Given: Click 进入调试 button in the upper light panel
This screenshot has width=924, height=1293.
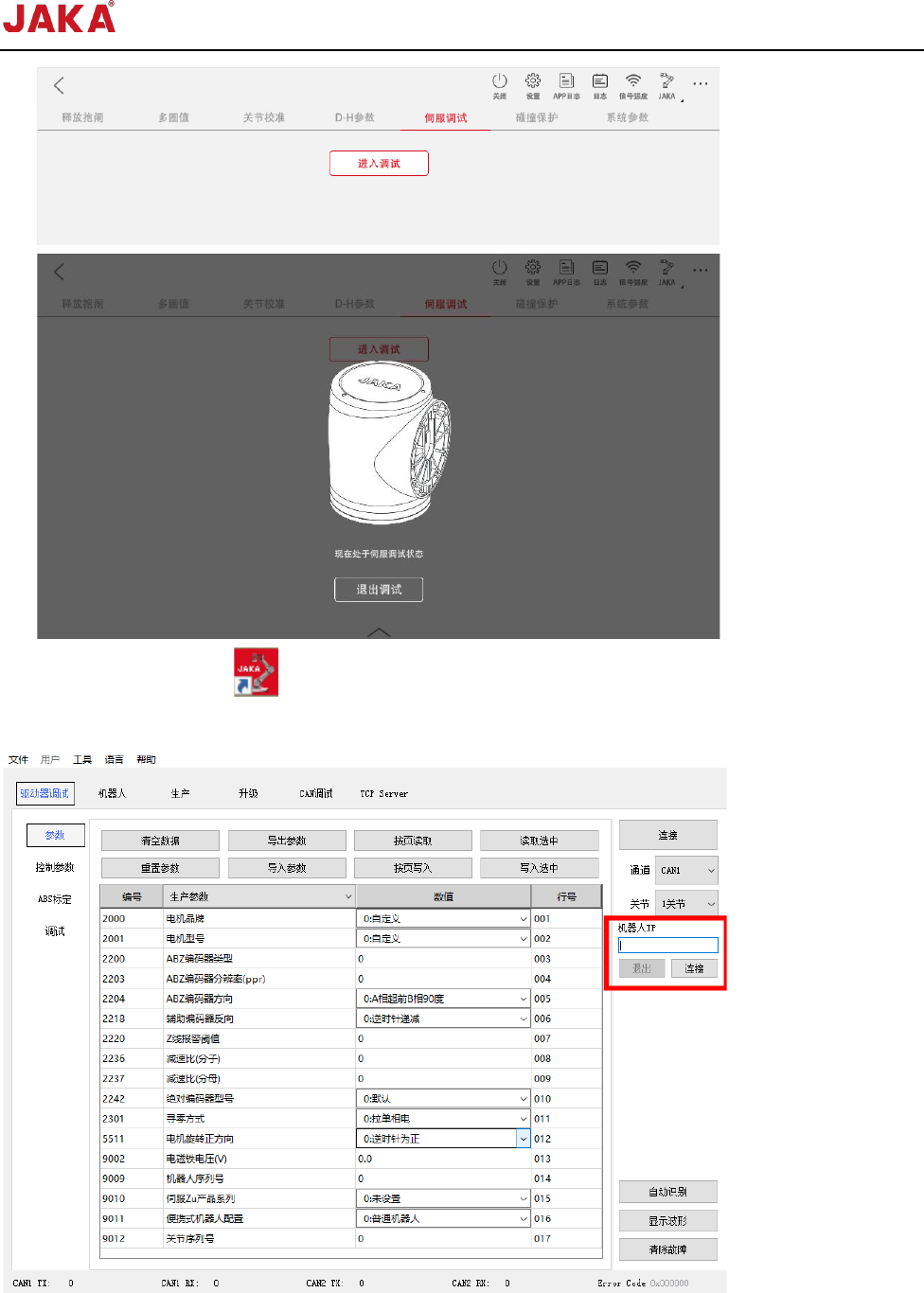Looking at the screenshot, I should tap(379, 163).
